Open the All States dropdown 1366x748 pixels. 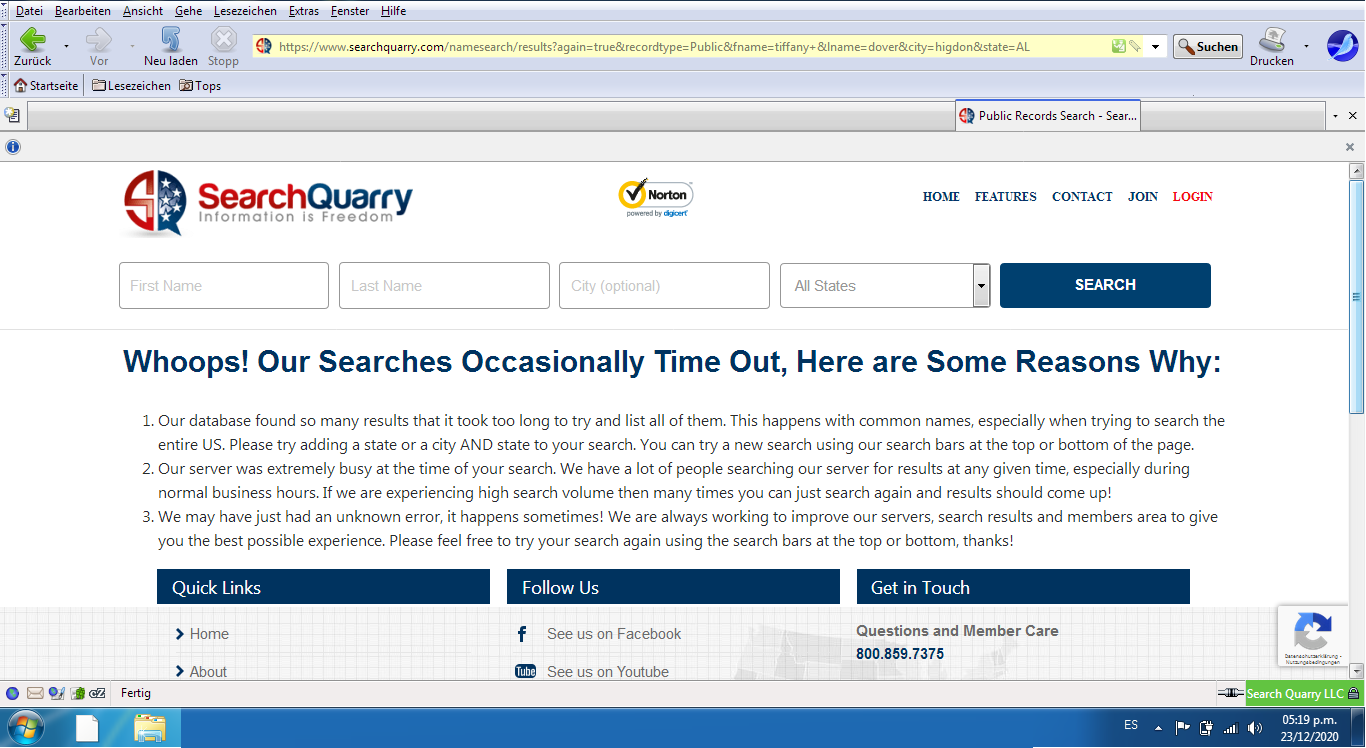885,286
